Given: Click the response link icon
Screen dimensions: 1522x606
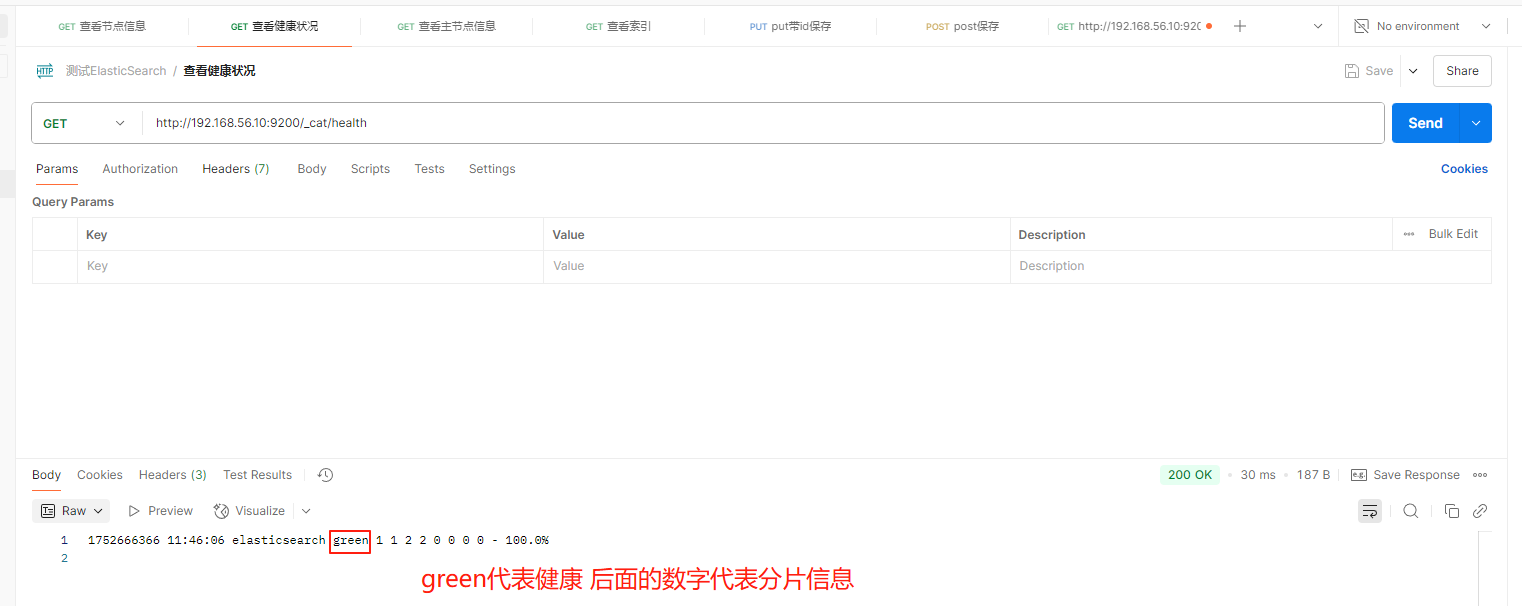Looking at the screenshot, I should coord(1480,511).
